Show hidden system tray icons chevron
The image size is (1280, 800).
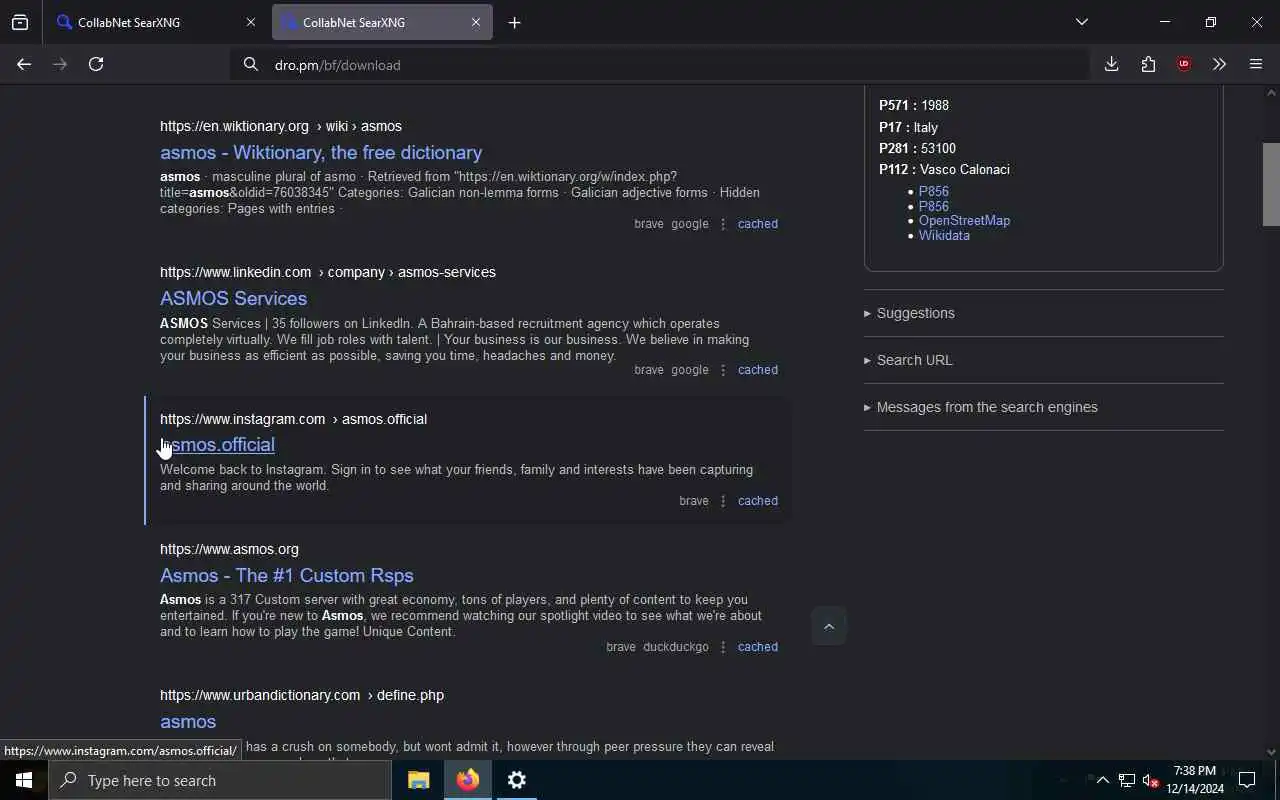tap(1102, 780)
